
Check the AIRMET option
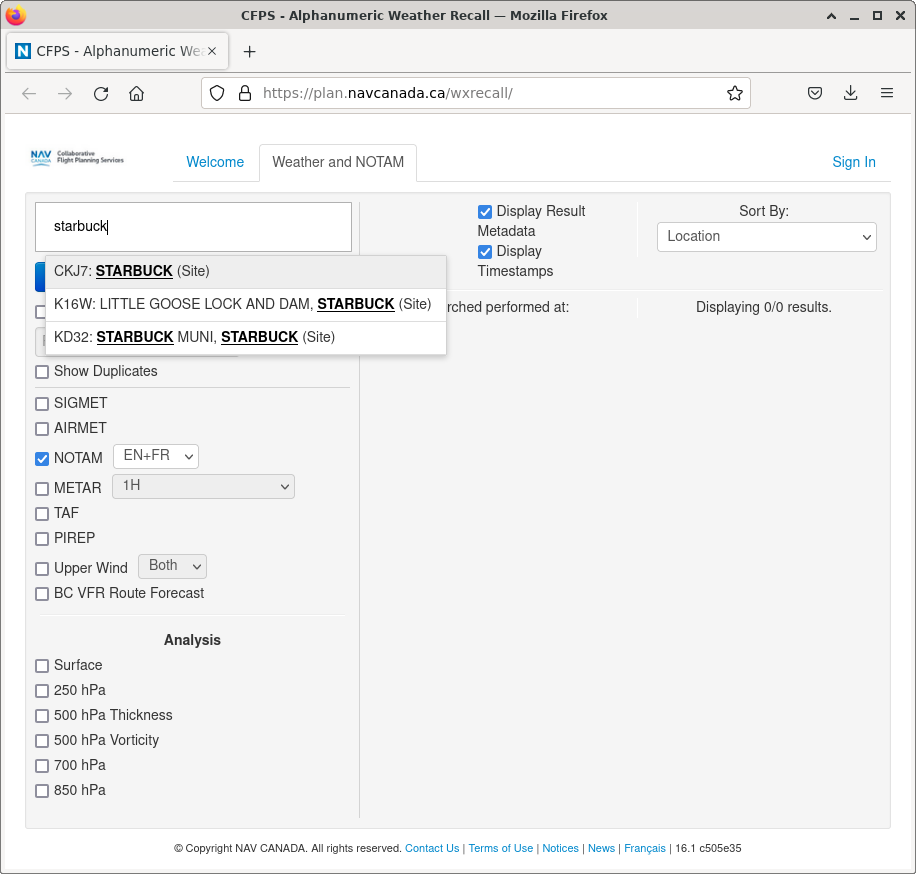(42, 429)
